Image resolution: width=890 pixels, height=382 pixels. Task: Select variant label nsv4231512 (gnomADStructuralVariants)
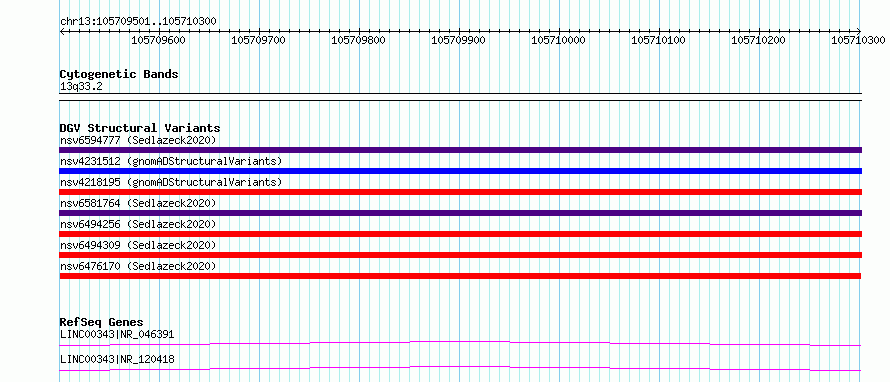point(171,161)
